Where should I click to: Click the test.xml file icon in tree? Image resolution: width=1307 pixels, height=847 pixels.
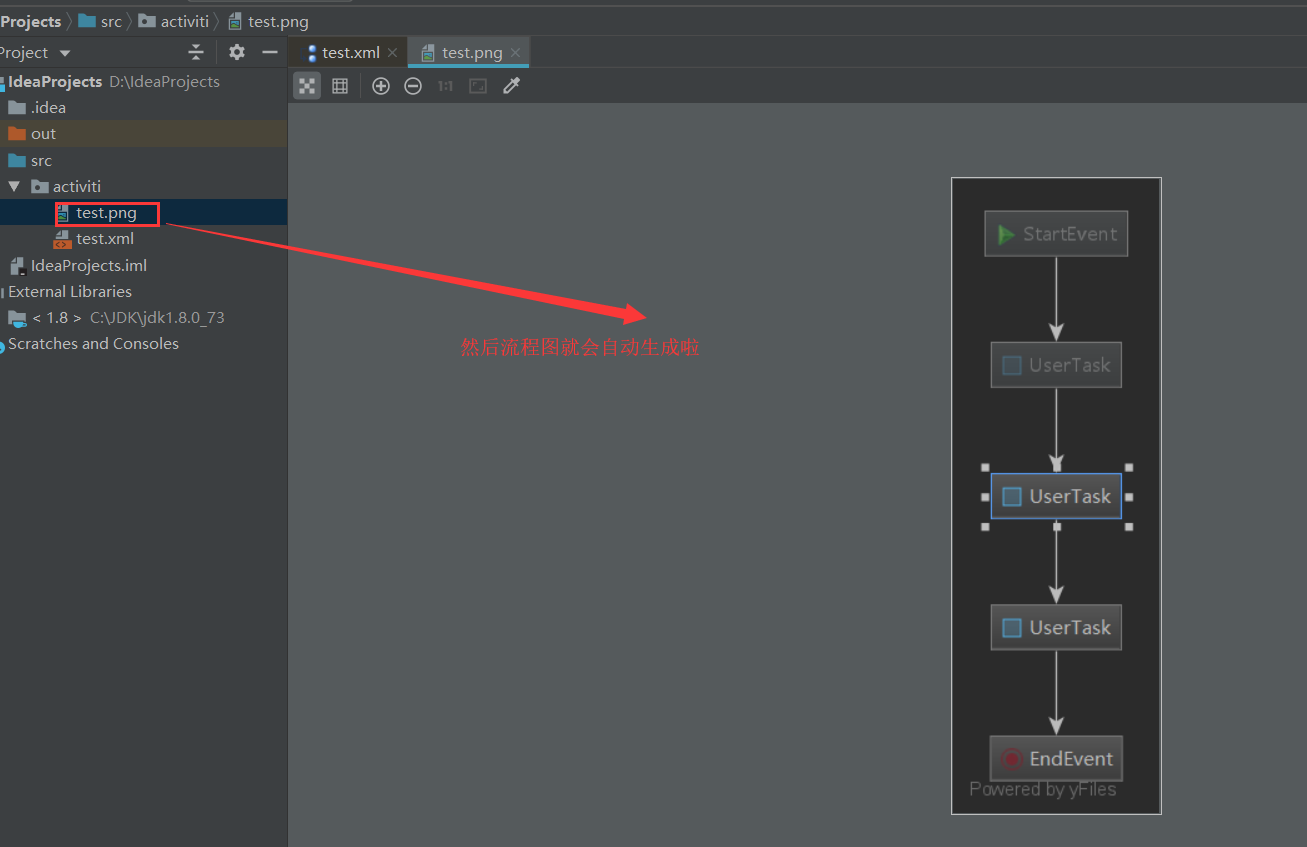click(62, 239)
